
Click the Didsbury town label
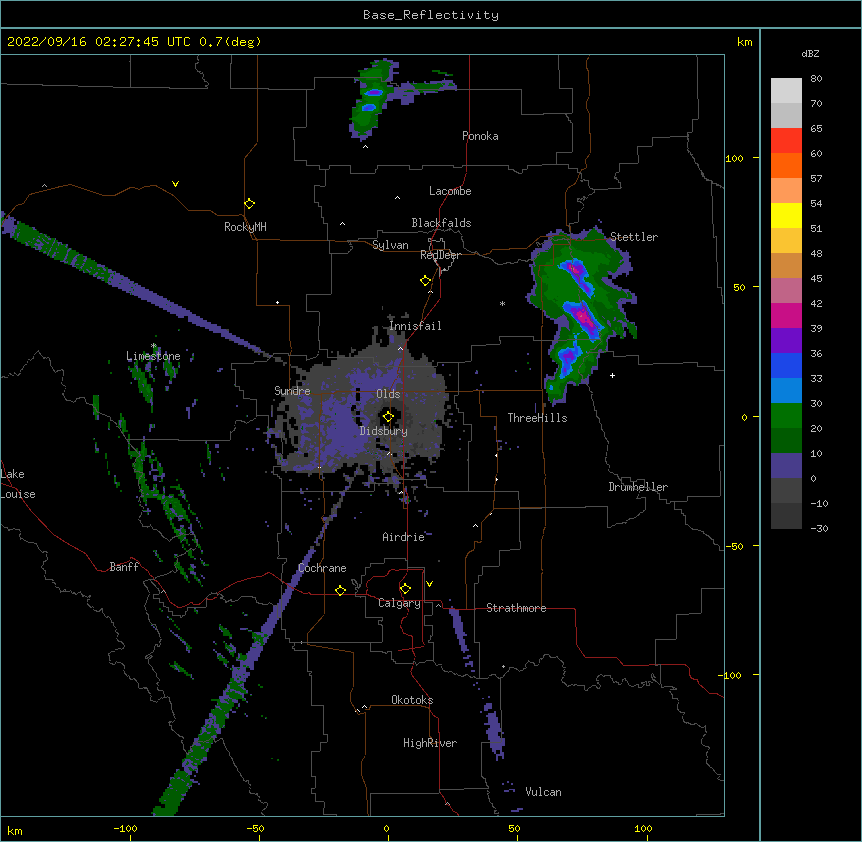tap(384, 431)
